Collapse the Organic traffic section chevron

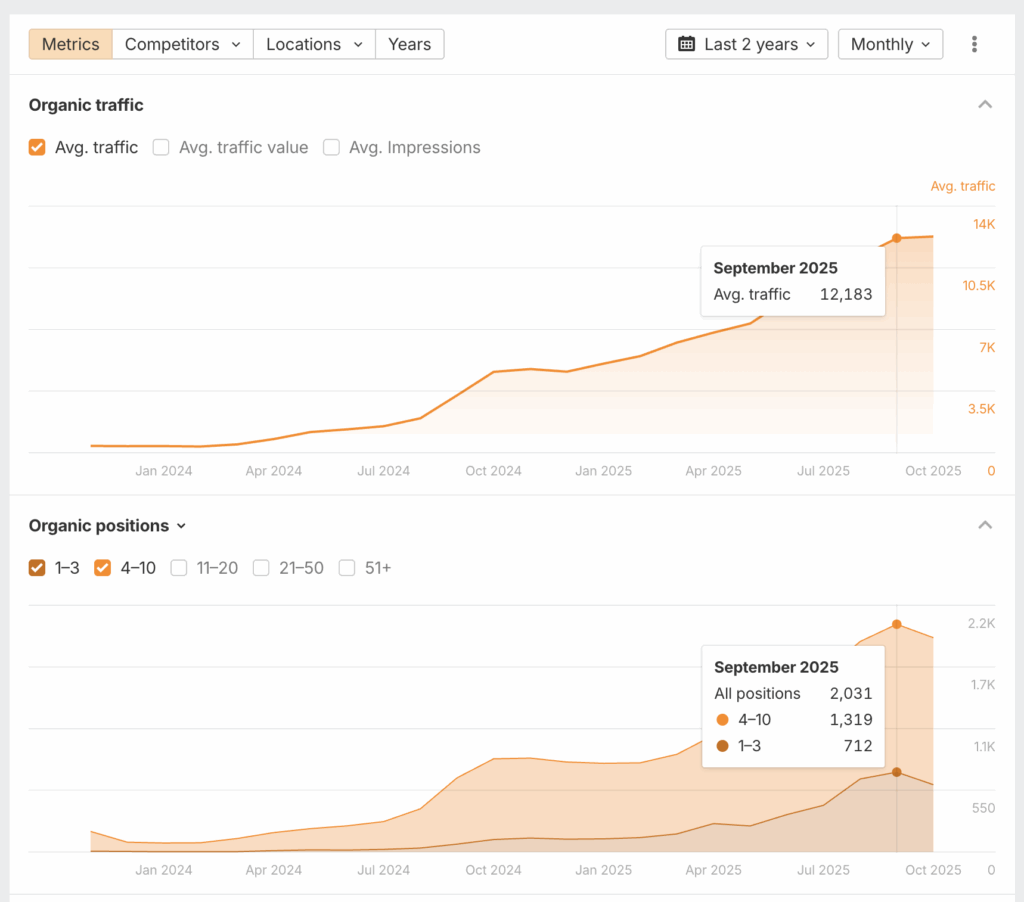[985, 105]
